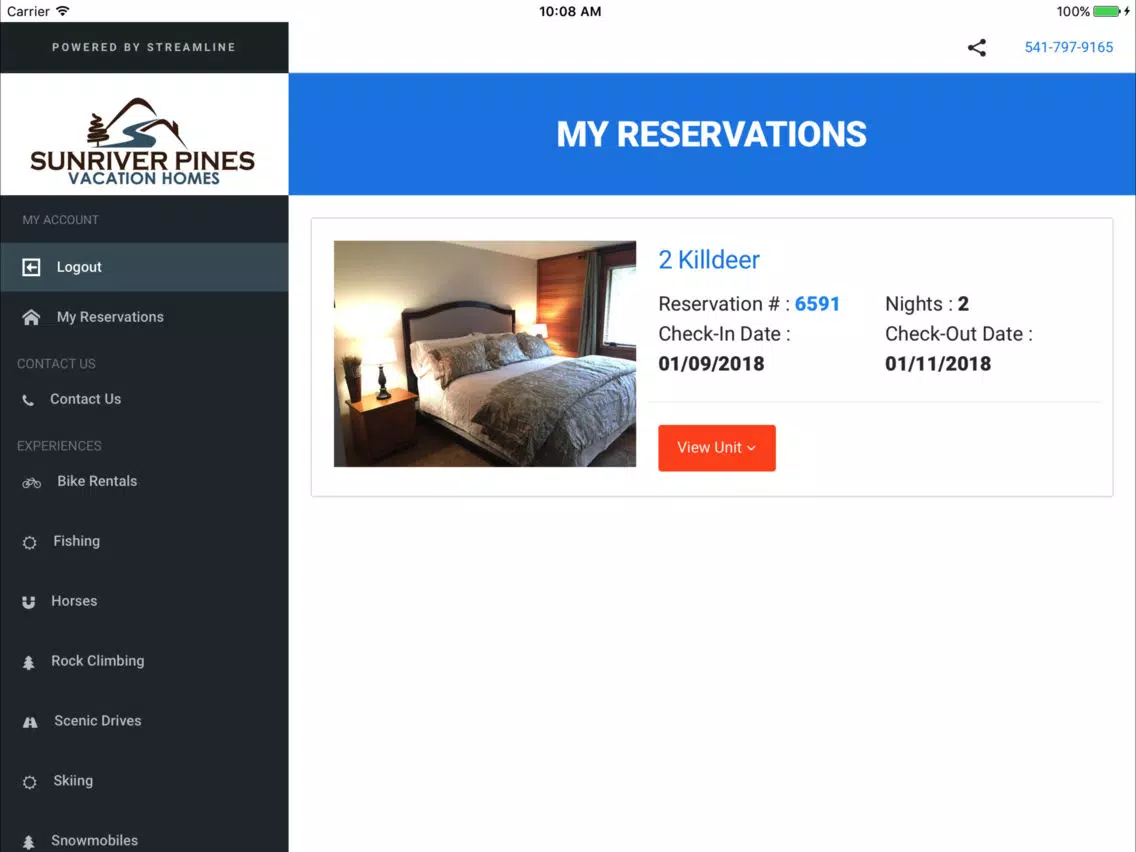Click check-in date 01/09/2018
This screenshot has height=852, width=1136.
coord(711,364)
